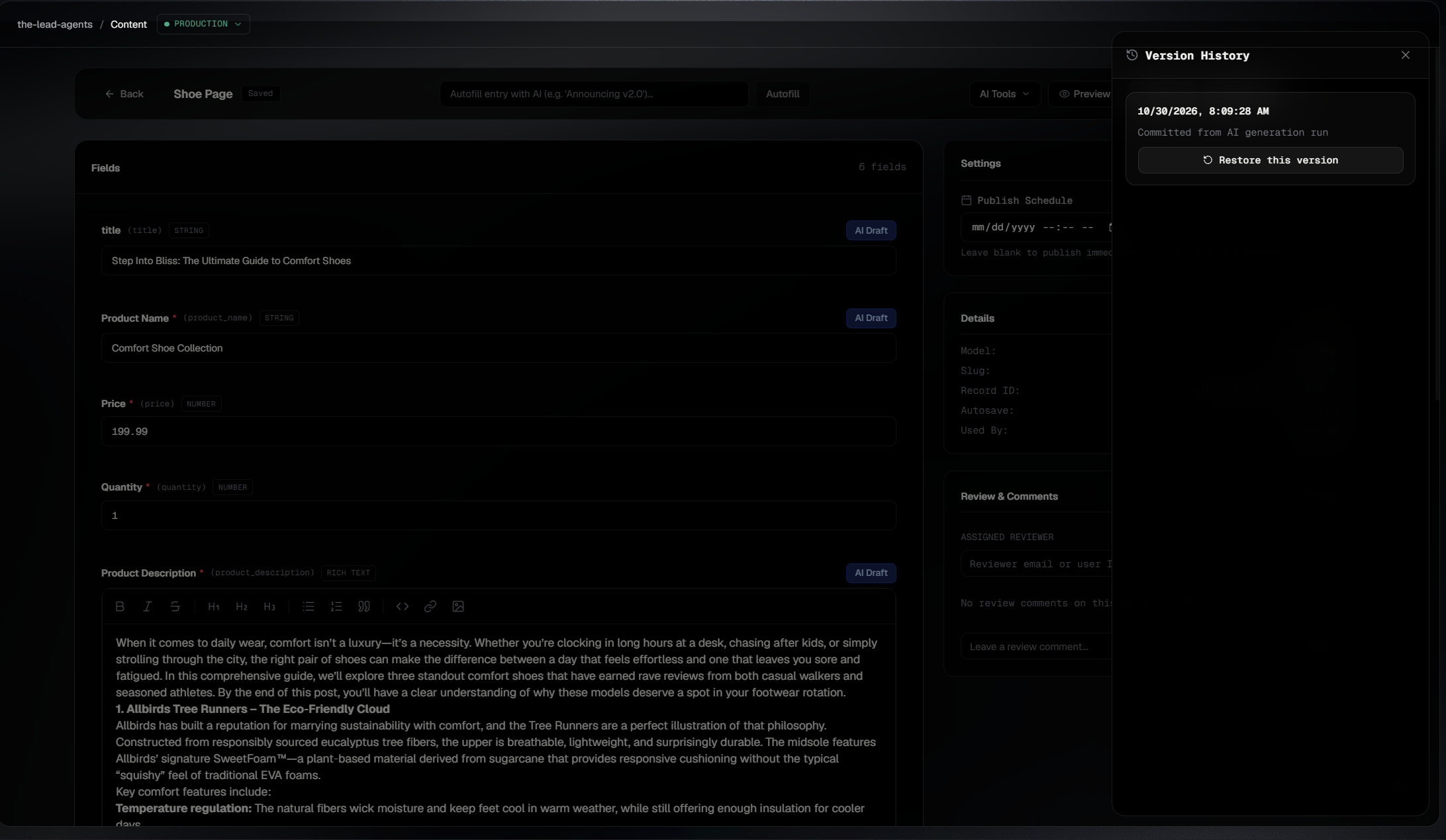This screenshot has height=840, width=1446.
Task: Click the Price field showing 199.99
Action: pyautogui.click(x=499, y=432)
